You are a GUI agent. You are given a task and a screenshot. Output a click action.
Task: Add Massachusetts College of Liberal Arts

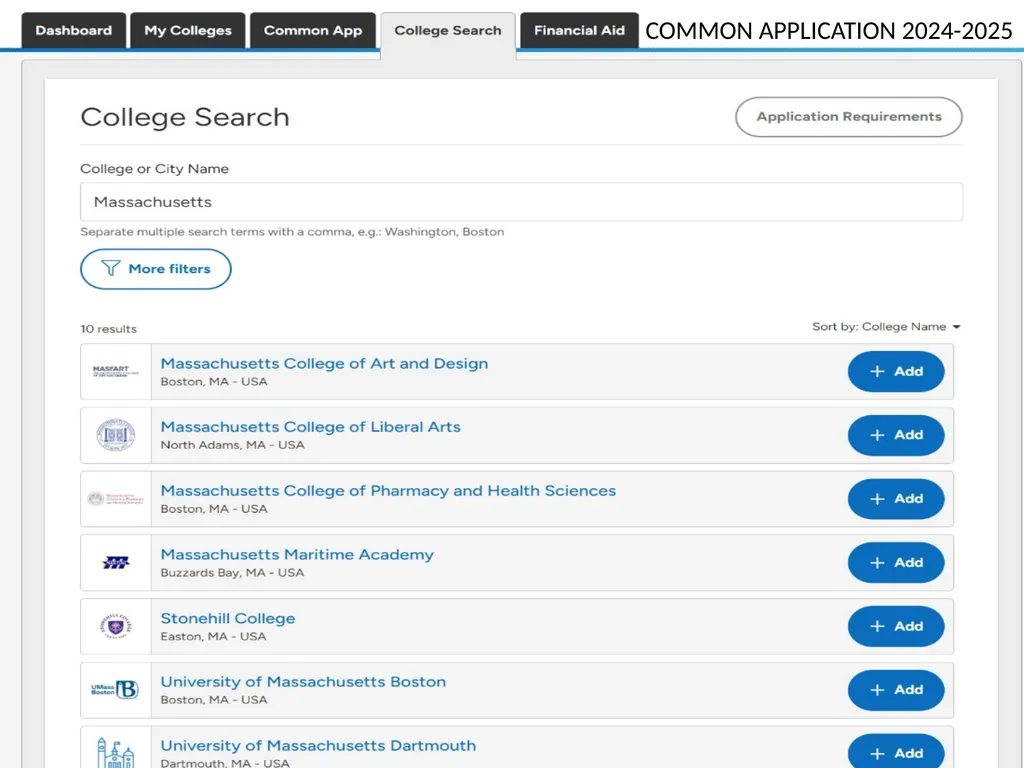[896, 435]
